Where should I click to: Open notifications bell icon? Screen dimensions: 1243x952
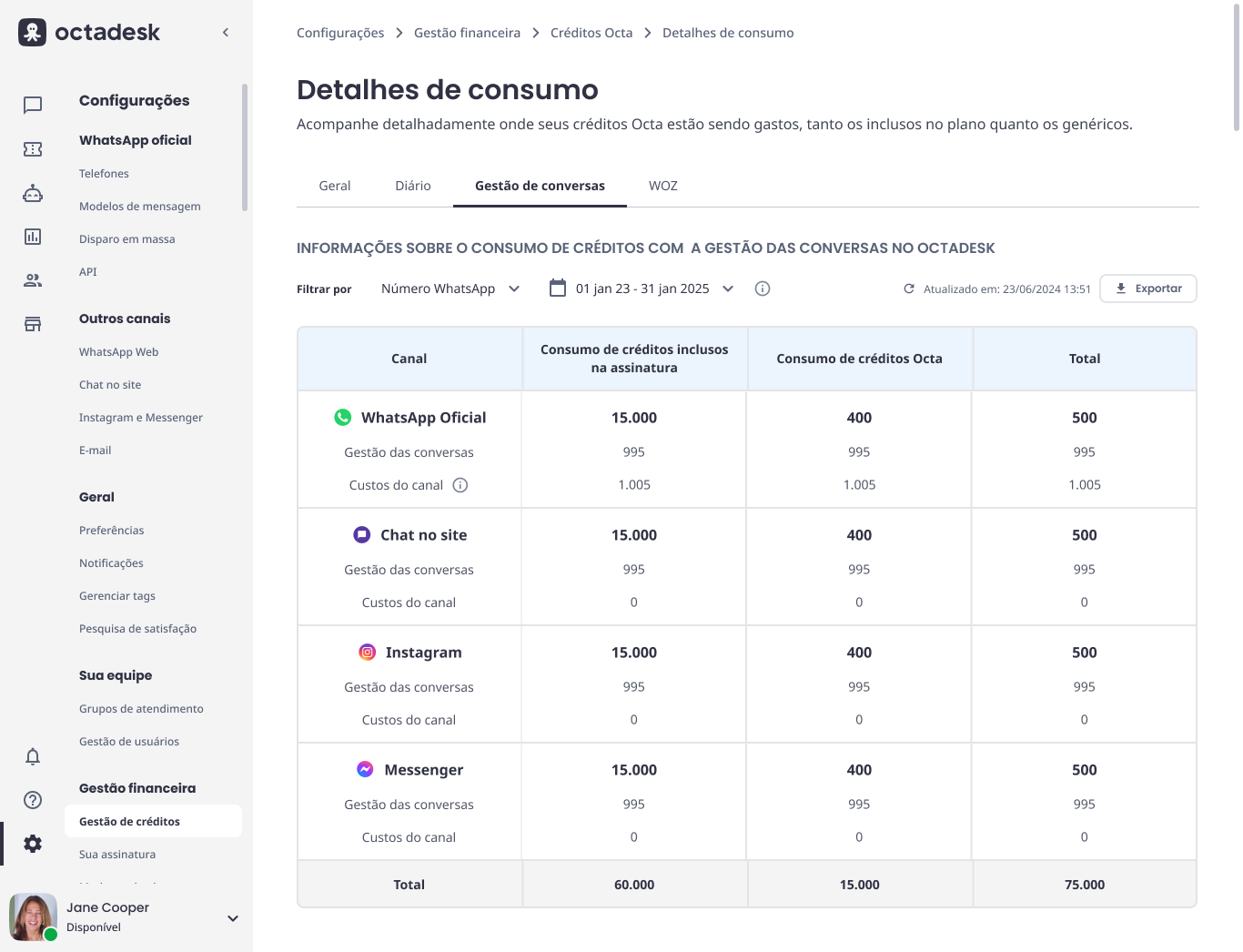tap(33, 756)
